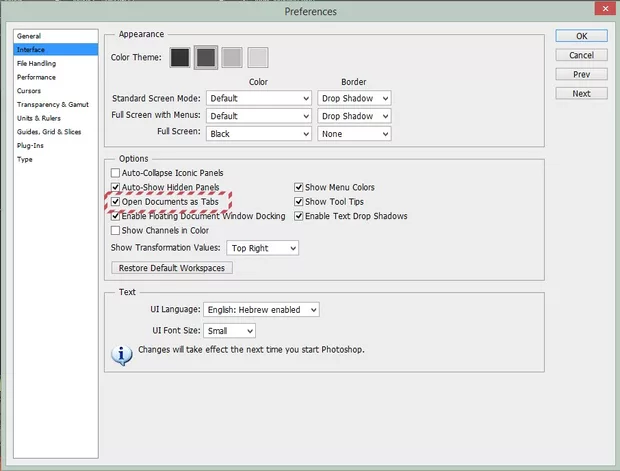
Task: Select the lightest Color Theme swatch
Action: coord(258,58)
